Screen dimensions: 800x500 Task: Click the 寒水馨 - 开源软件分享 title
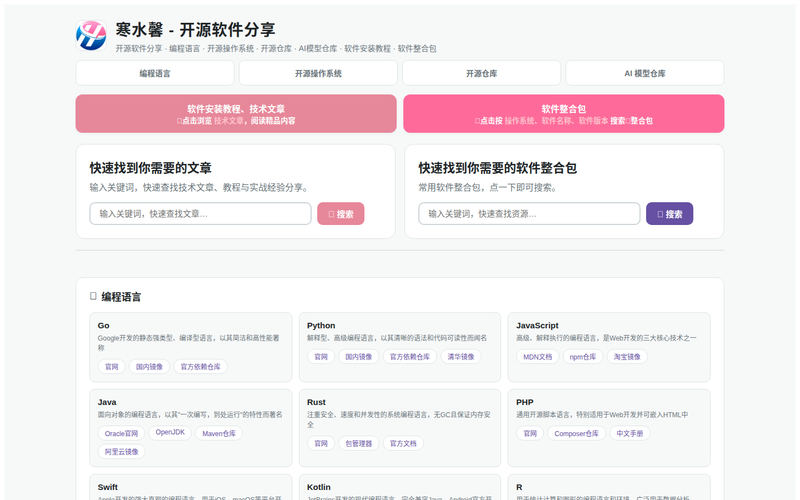[x=195, y=30]
